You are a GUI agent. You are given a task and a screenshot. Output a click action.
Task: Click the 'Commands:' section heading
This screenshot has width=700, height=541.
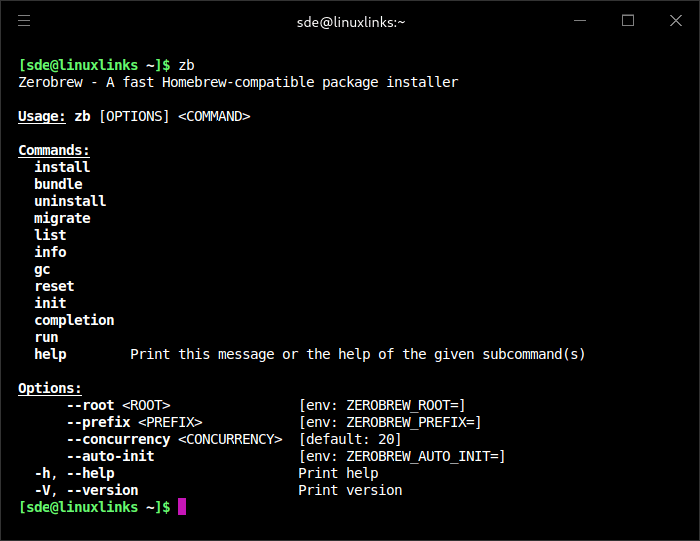tap(54, 150)
